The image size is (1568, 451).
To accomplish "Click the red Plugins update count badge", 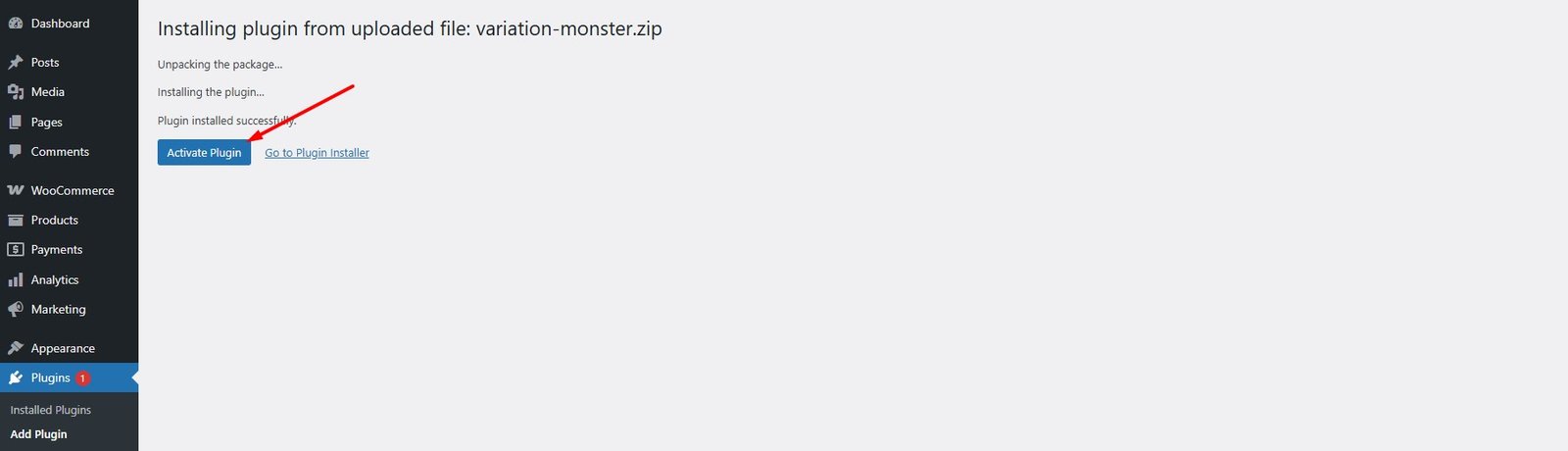I will (x=83, y=378).
